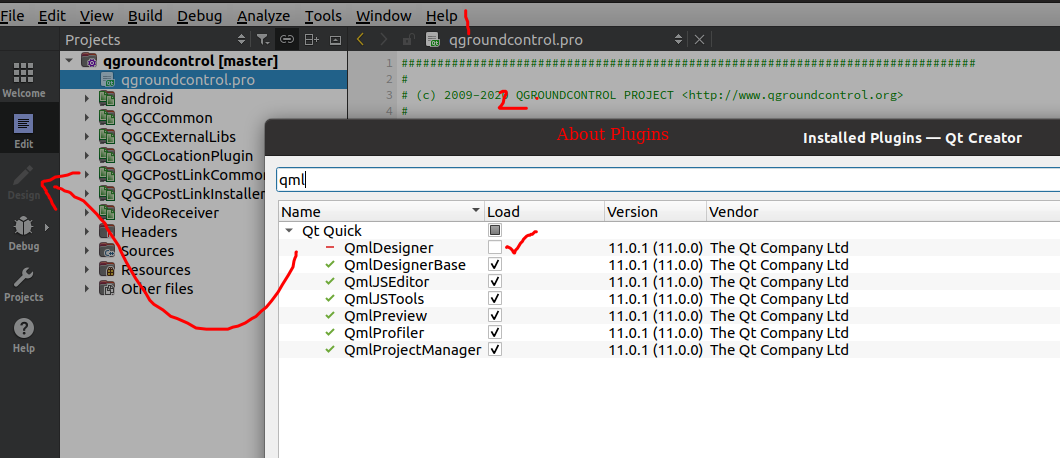Click the plugin filter field containing qml
The height and width of the screenshot is (458, 1060).
(668, 180)
